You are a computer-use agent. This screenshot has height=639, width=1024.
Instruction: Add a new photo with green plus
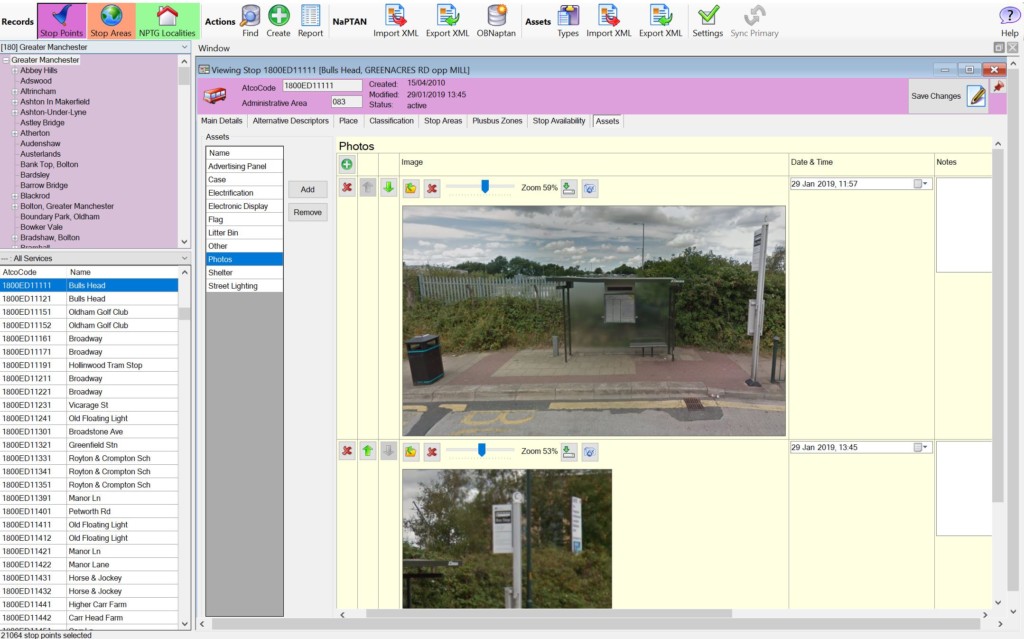347,164
